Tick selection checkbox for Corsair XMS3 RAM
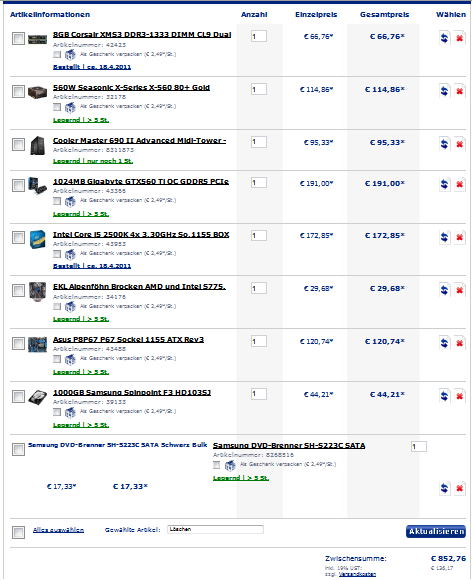This screenshot has height=580, width=472. pyautogui.click(x=18, y=38)
